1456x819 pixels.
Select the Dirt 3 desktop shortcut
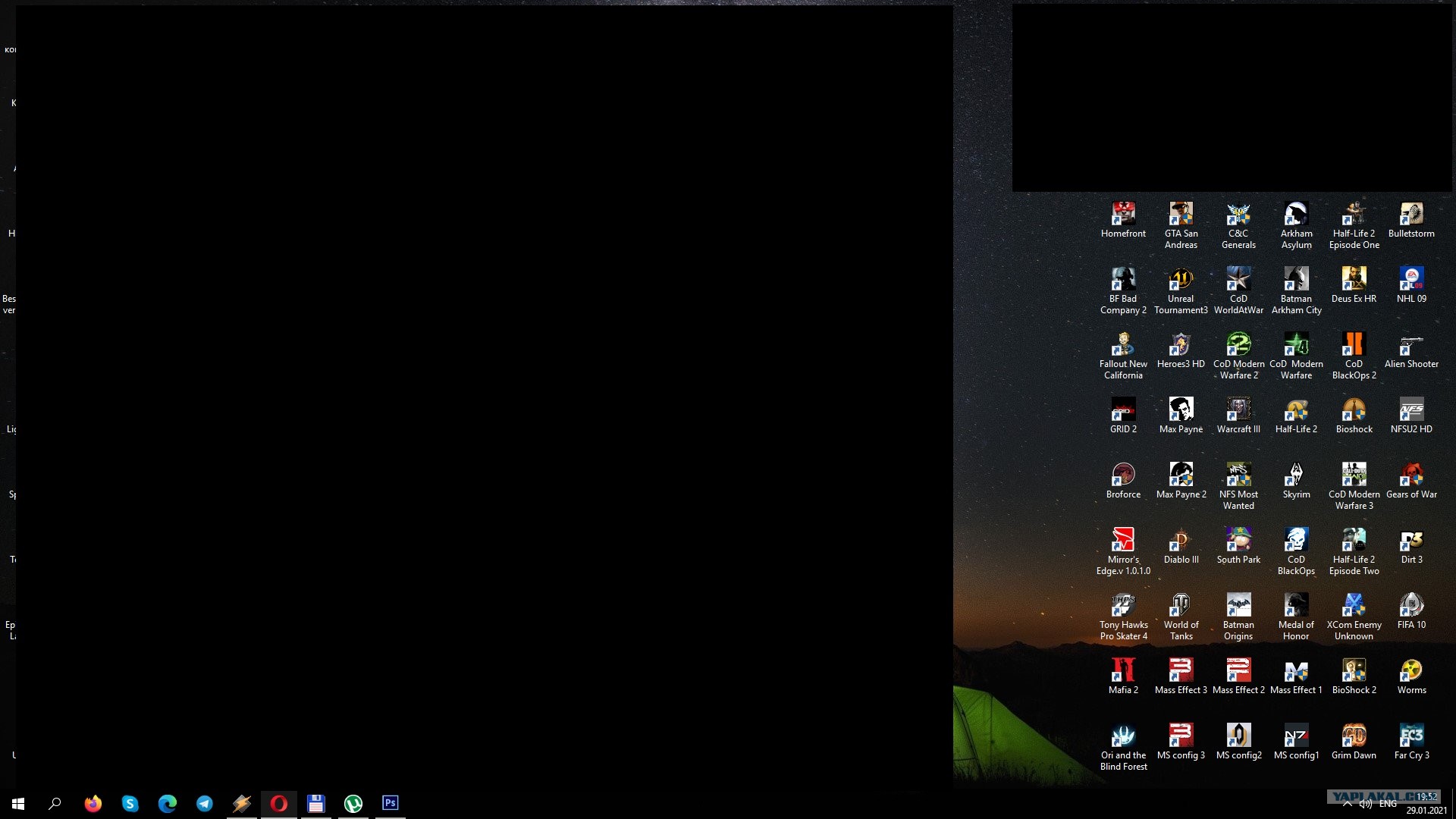click(1411, 546)
